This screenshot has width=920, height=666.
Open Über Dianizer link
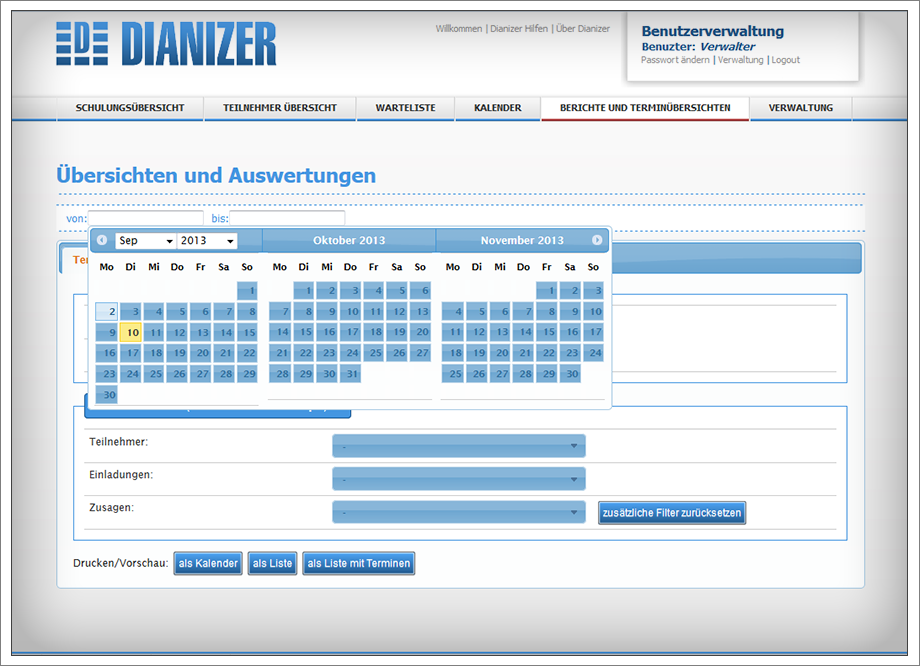[583, 28]
